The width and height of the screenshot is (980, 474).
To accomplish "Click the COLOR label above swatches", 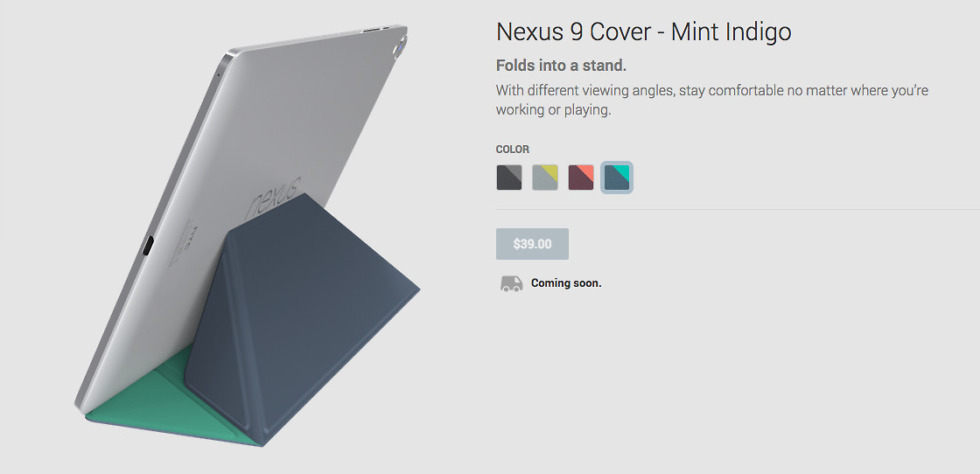I will (x=512, y=149).
